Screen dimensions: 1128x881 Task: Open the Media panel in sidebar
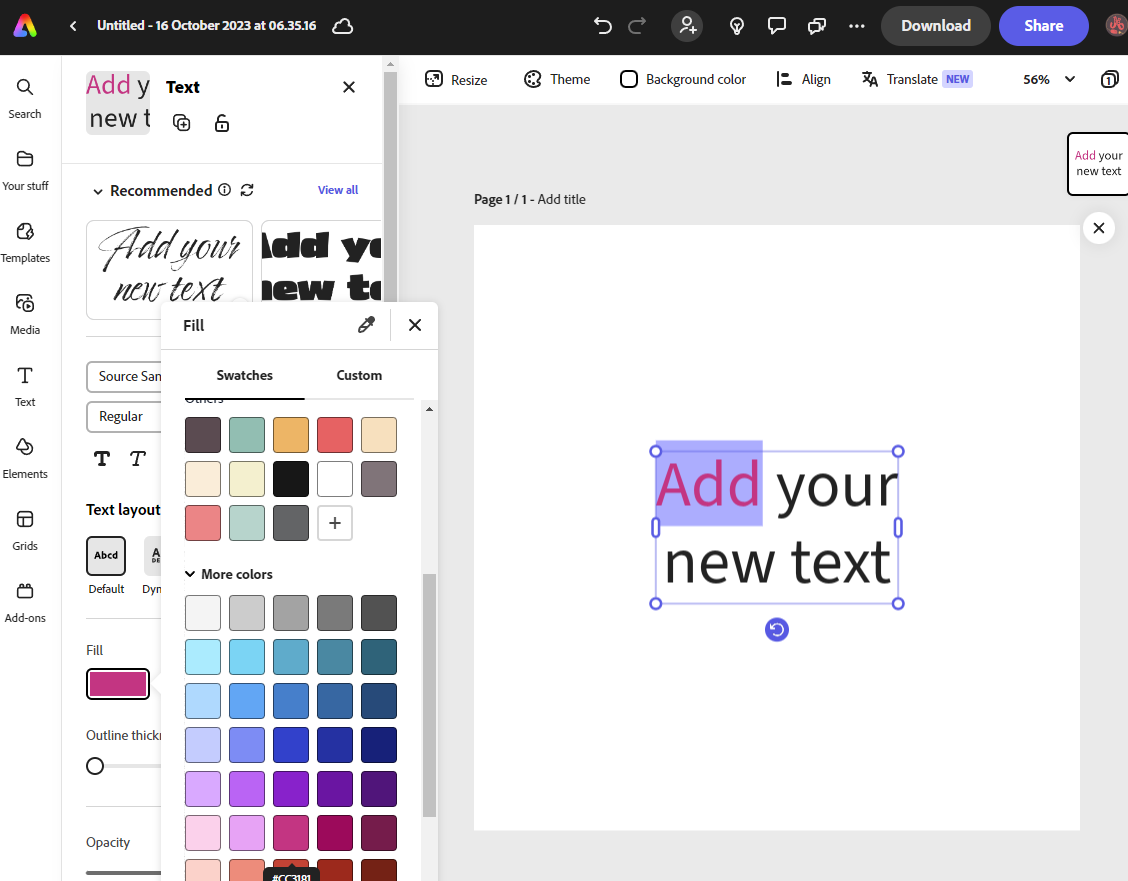pyautogui.click(x=25, y=313)
